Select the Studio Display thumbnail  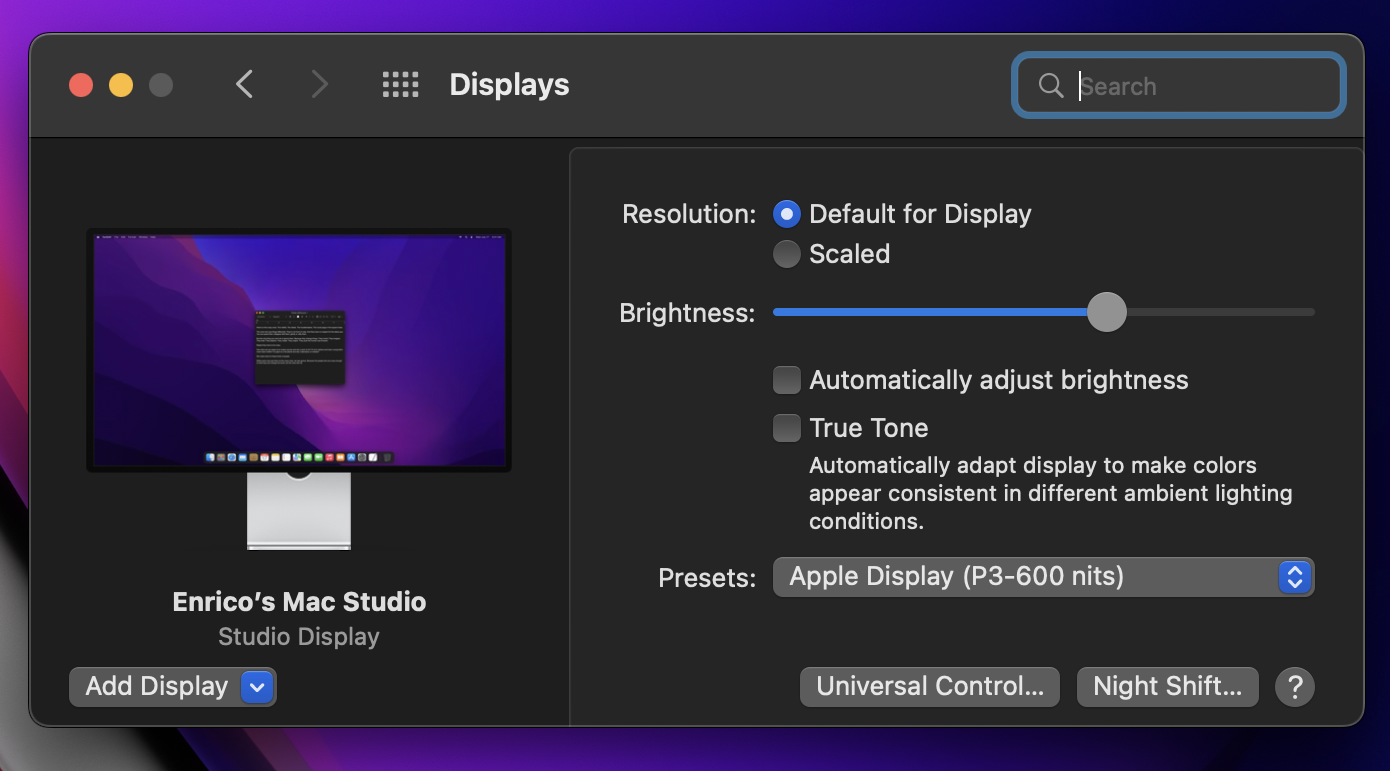point(299,389)
